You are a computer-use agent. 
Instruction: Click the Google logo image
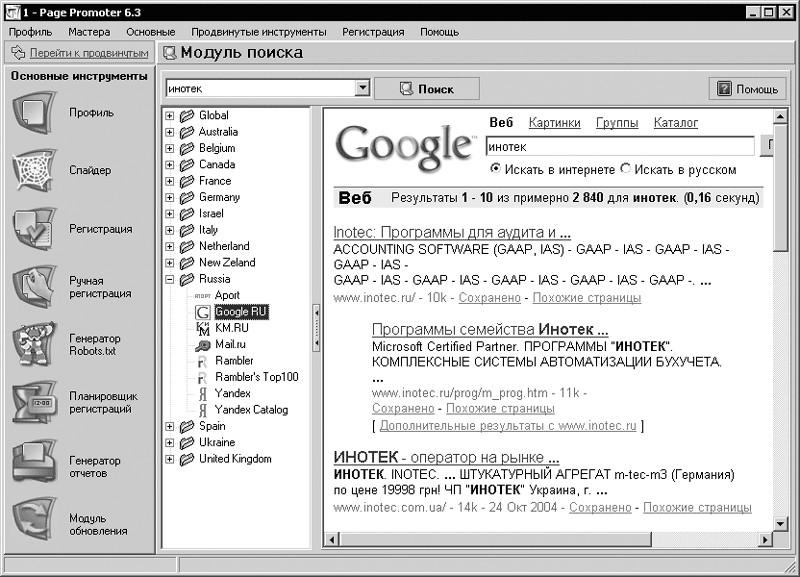406,146
